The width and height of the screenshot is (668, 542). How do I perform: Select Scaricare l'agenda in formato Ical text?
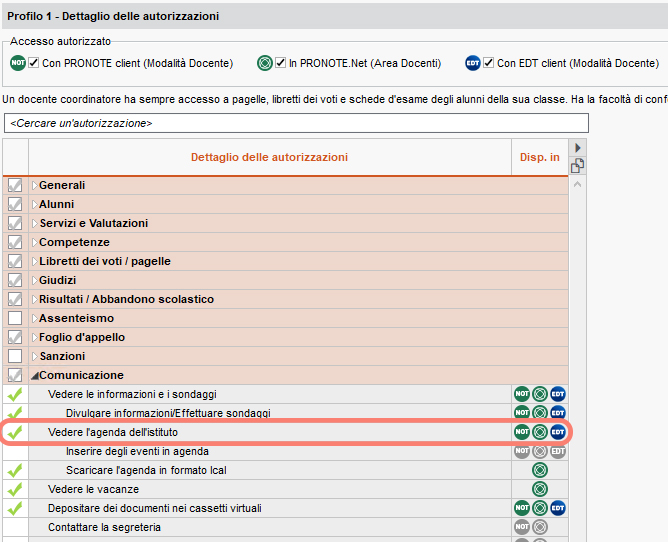146,470
